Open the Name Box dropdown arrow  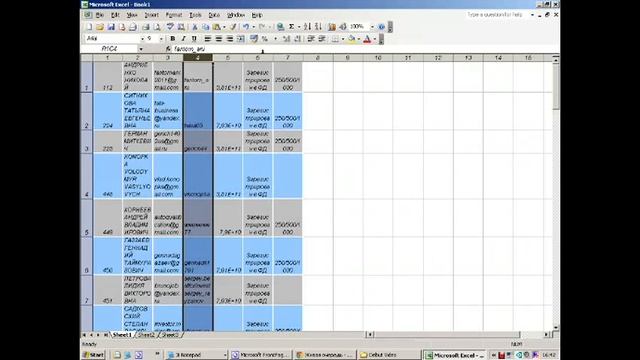pyautogui.click(x=141, y=49)
